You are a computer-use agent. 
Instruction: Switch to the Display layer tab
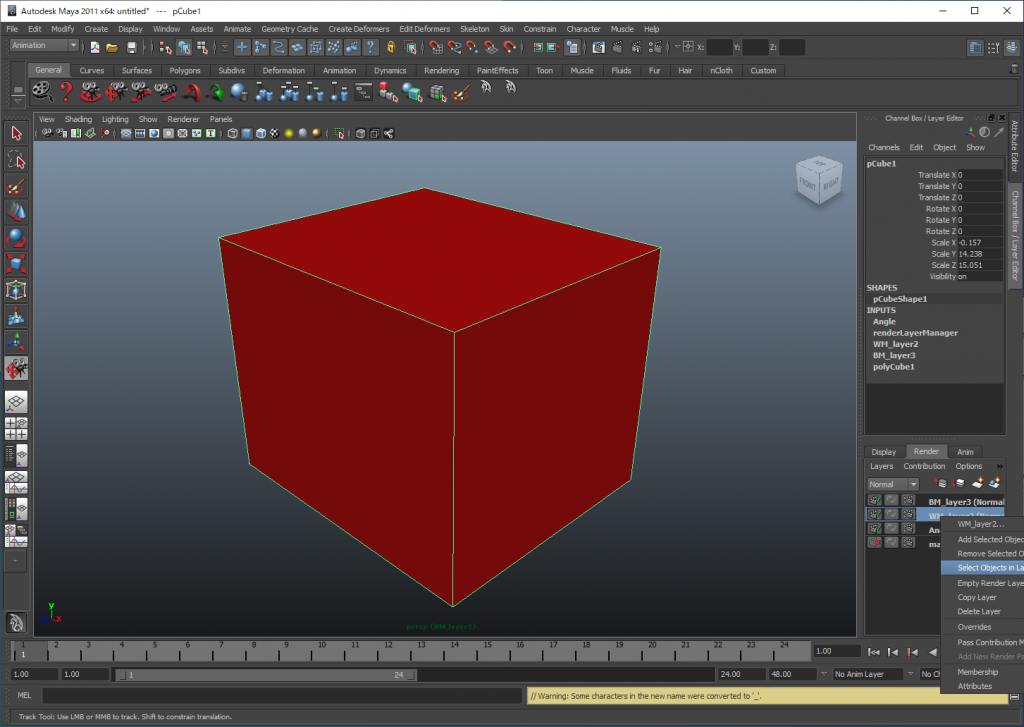point(883,452)
